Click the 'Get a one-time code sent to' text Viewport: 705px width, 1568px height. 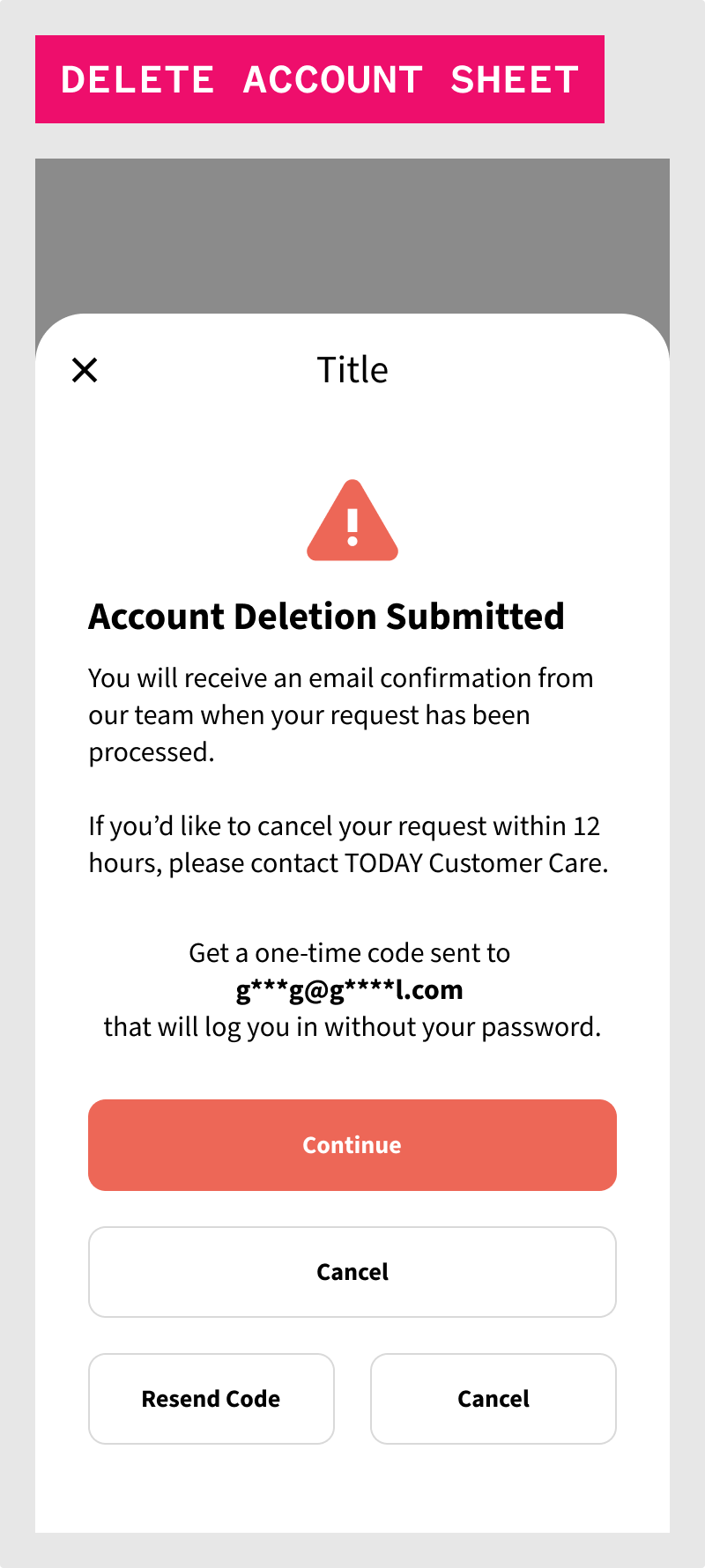tap(350, 953)
